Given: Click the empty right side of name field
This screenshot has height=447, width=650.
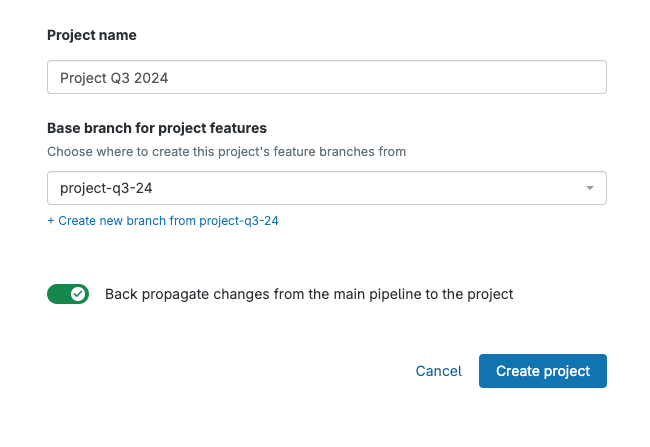Looking at the screenshot, I should click(480, 77).
